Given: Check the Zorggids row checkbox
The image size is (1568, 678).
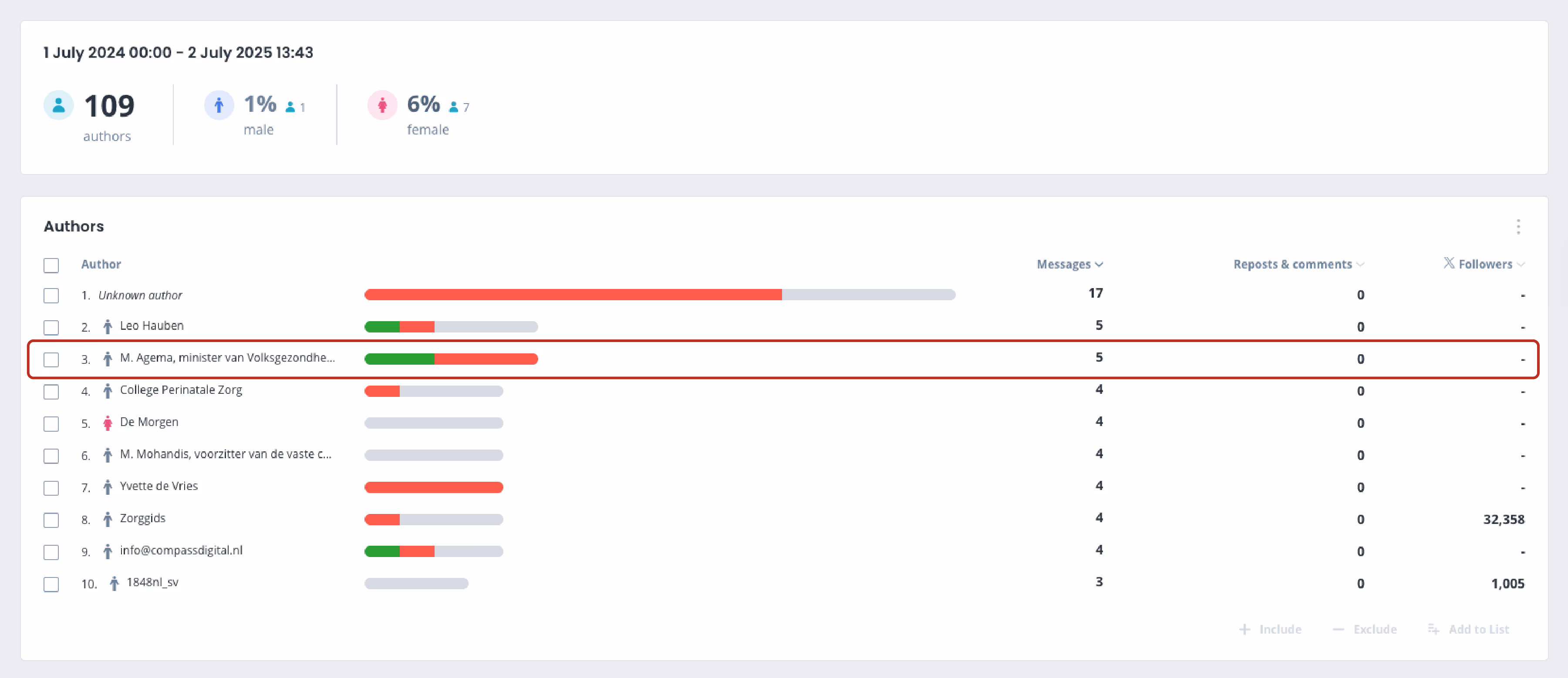Looking at the screenshot, I should click(51, 520).
